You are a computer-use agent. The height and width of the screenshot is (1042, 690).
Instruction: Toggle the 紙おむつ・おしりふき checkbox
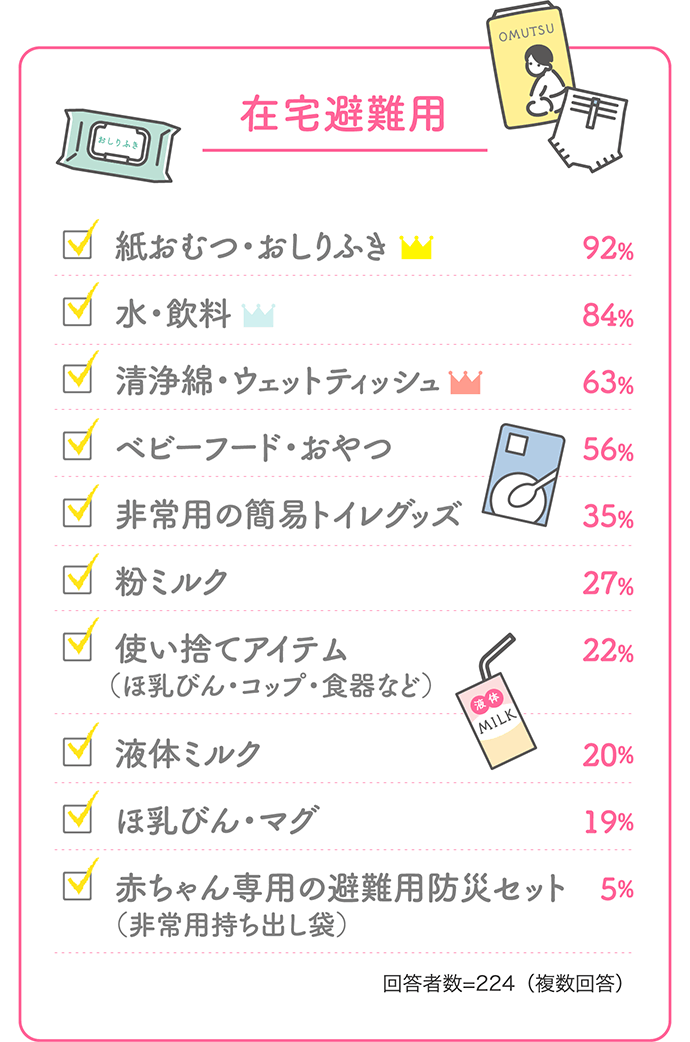[77, 246]
